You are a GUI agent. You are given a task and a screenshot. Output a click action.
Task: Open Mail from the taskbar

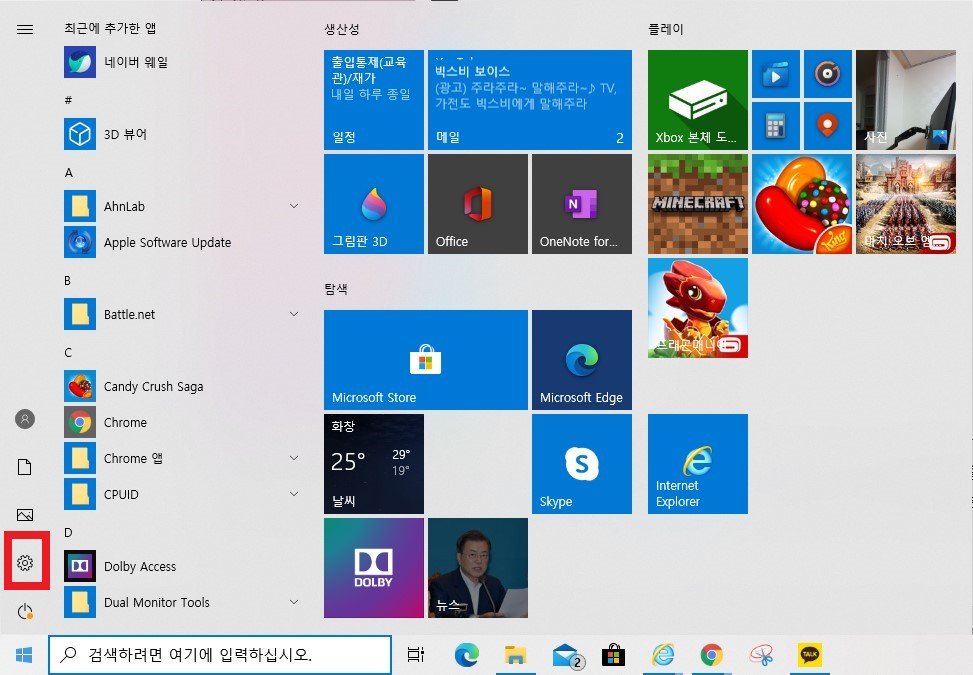[567, 655]
